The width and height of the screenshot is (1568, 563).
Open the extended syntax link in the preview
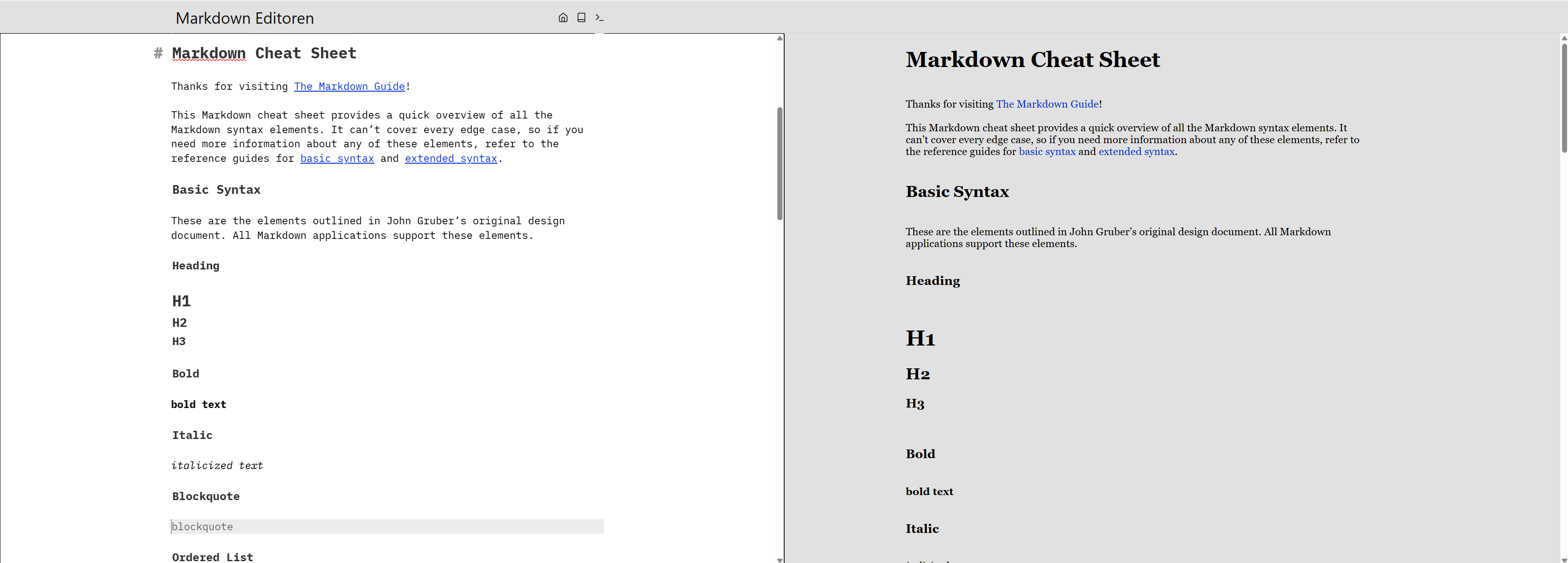1136,151
